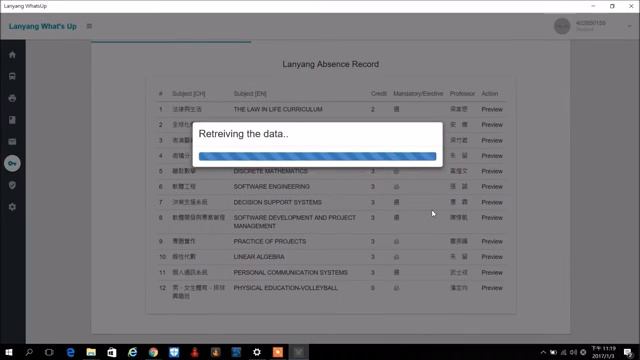This screenshot has height=360, width=640.
Task: Preview DECISION SUPPORT SYSTEMS course
Action: (x=492, y=202)
